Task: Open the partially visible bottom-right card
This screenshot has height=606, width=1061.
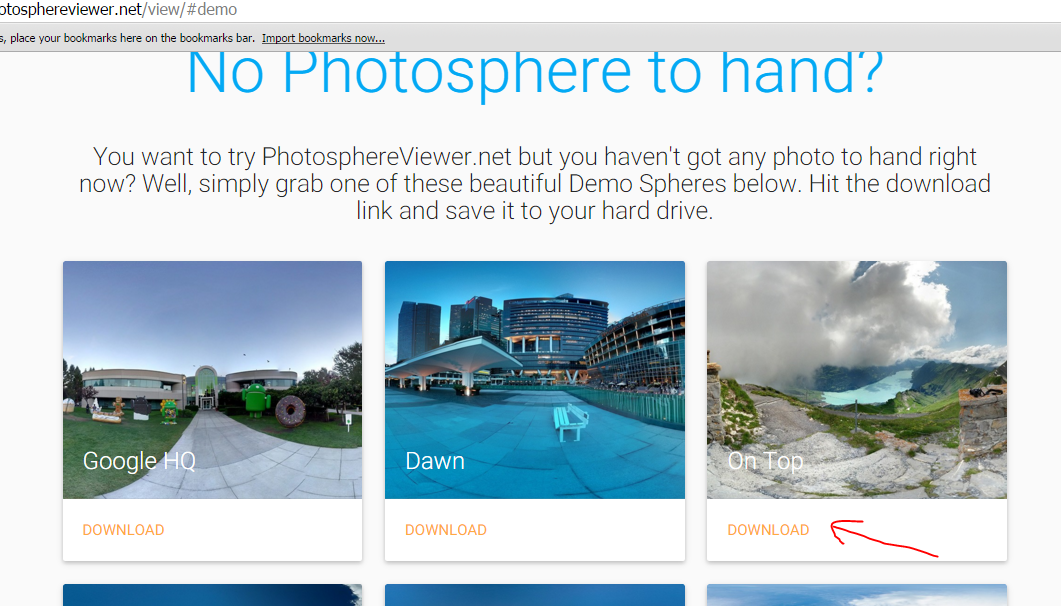Action: (x=857, y=595)
